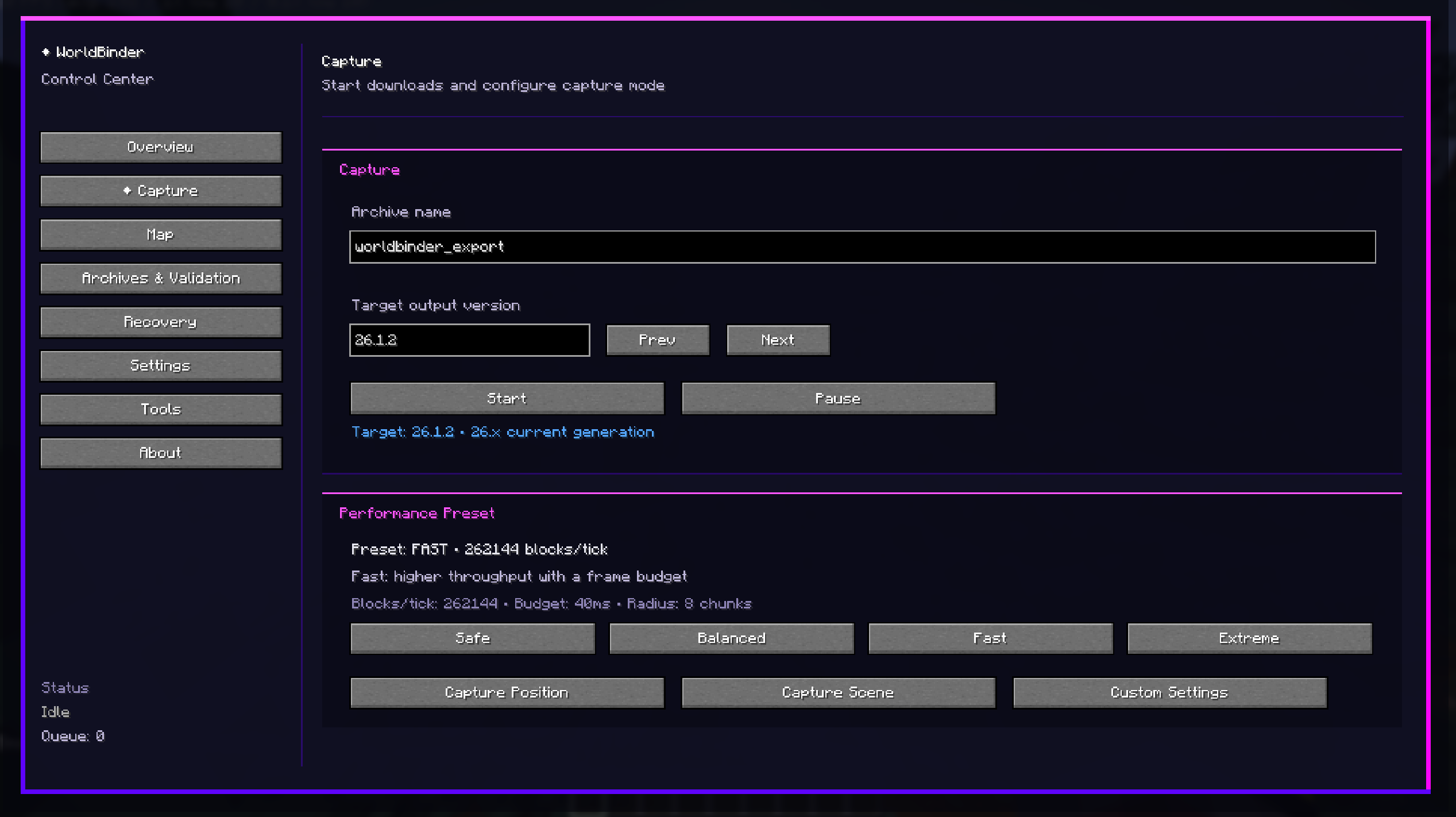Open the Recovery section
Screen dimensions: 1456x817
tap(161, 322)
